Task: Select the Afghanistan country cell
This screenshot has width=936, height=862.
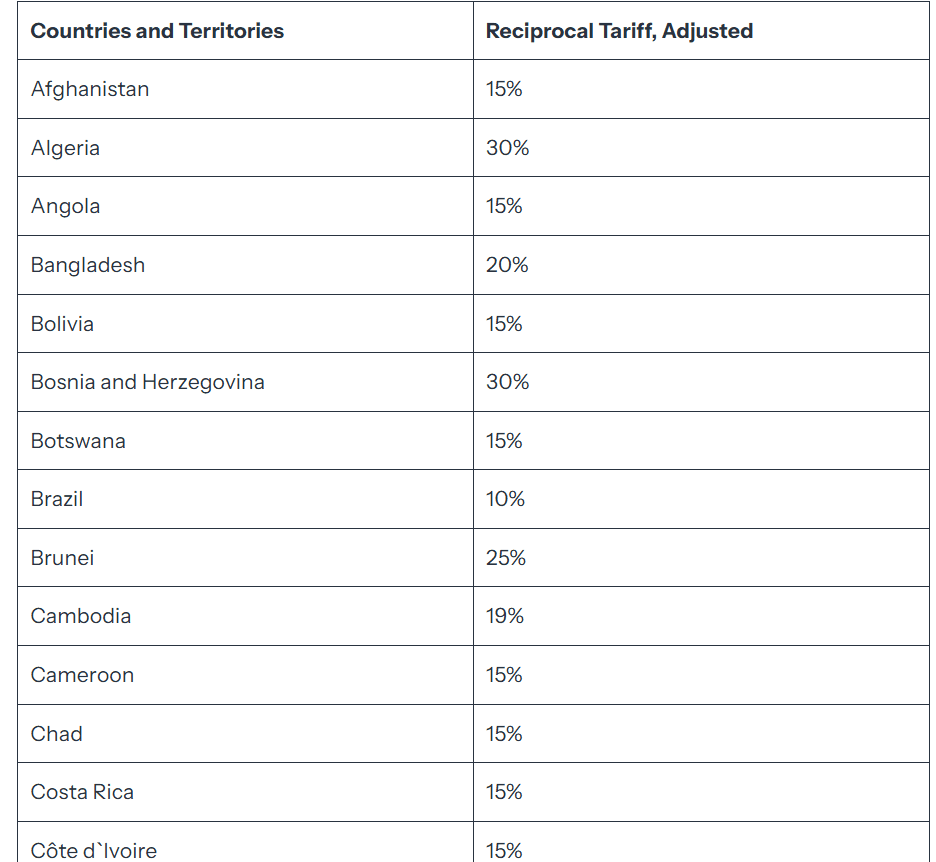Action: pos(90,89)
